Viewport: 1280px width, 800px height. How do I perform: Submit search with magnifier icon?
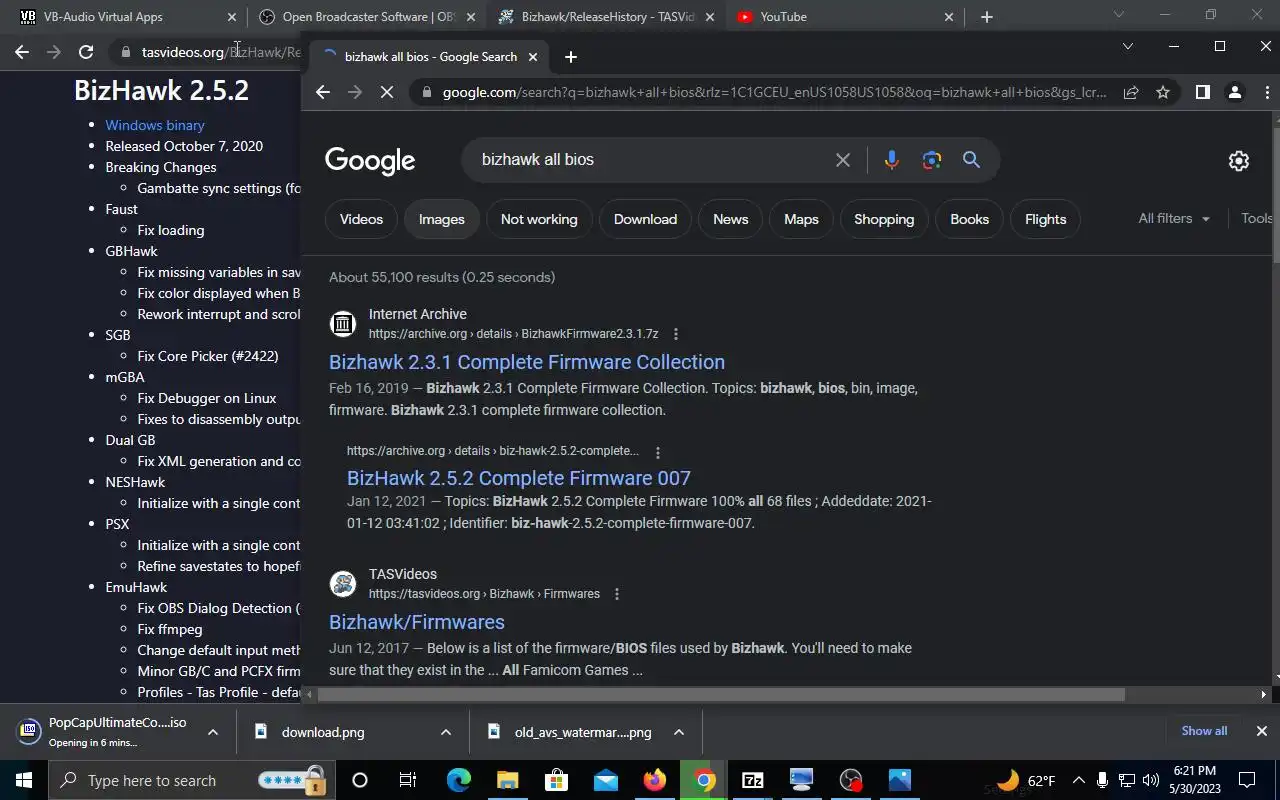click(971, 160)
